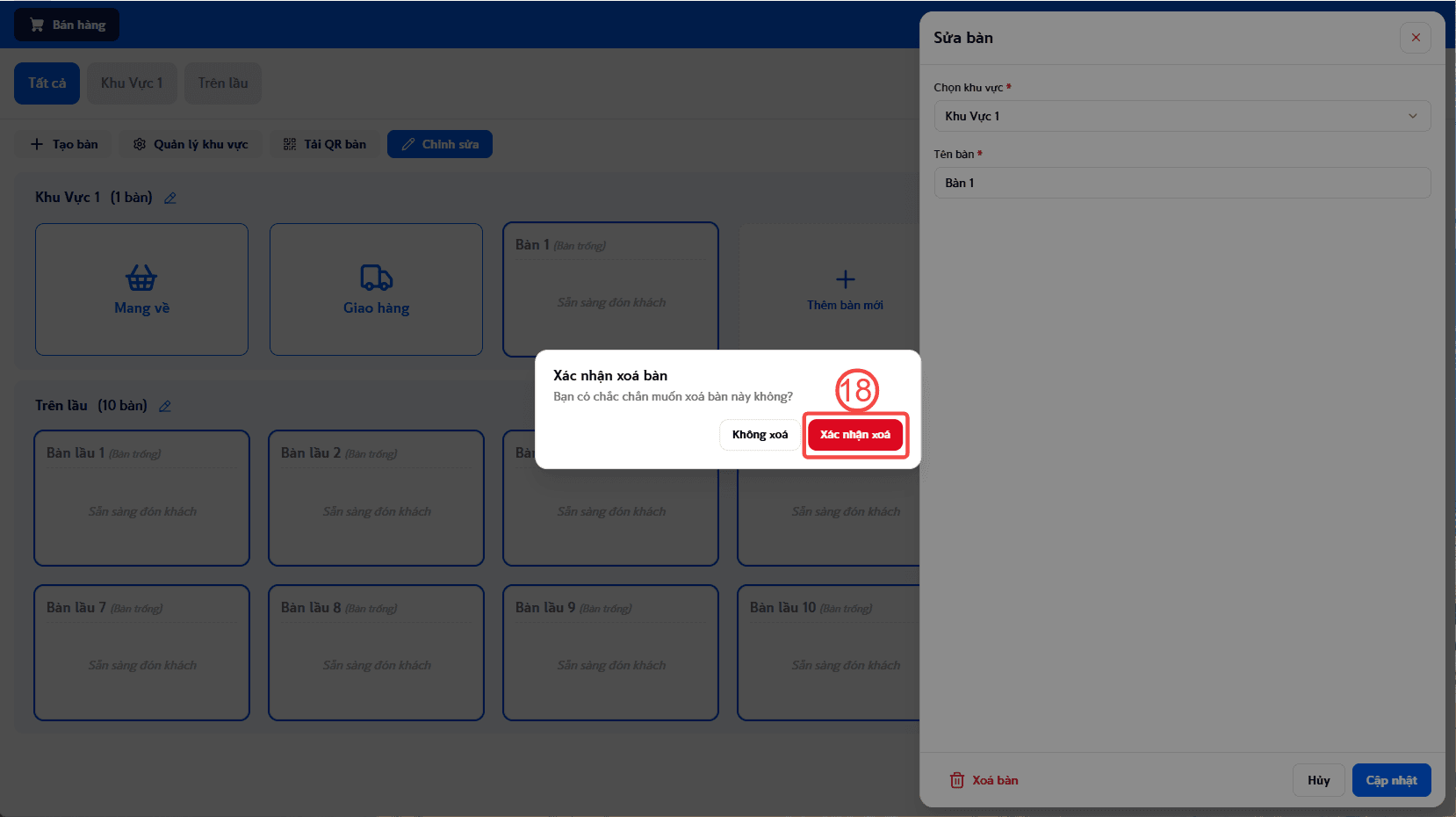The height and width of the screenshot is (817, 1456).
Task: Click the Tên bàn input field
Action: click(1182, 183)
